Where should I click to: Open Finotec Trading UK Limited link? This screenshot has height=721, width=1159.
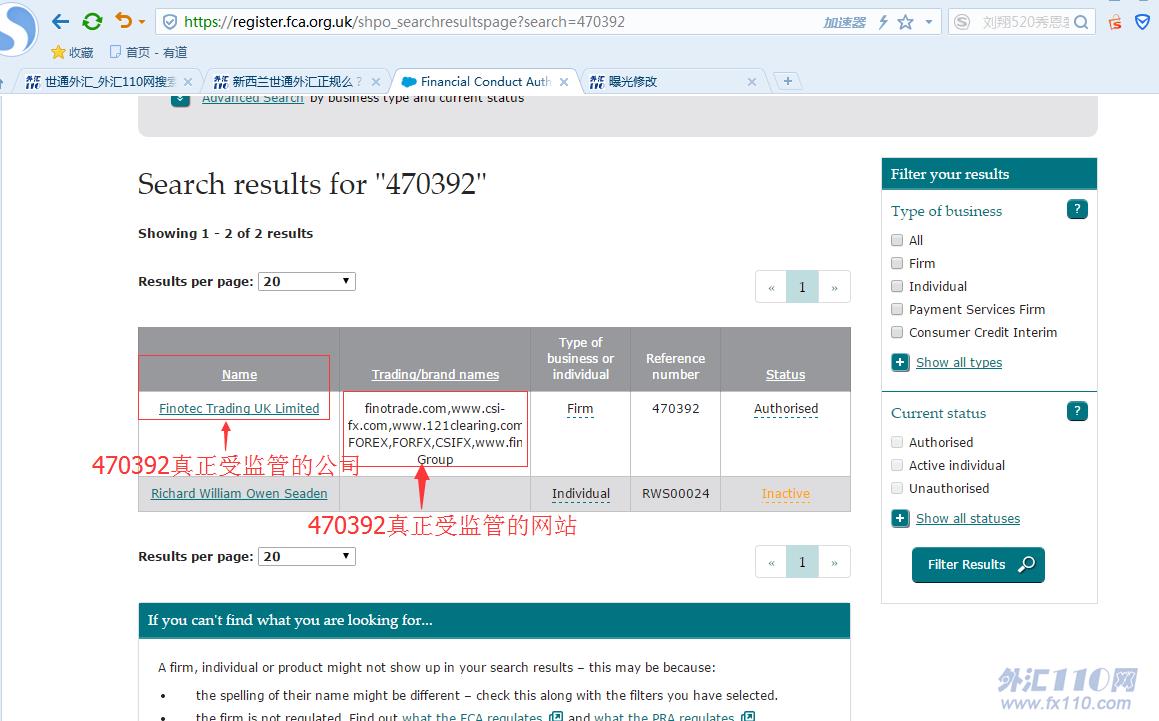239,409
